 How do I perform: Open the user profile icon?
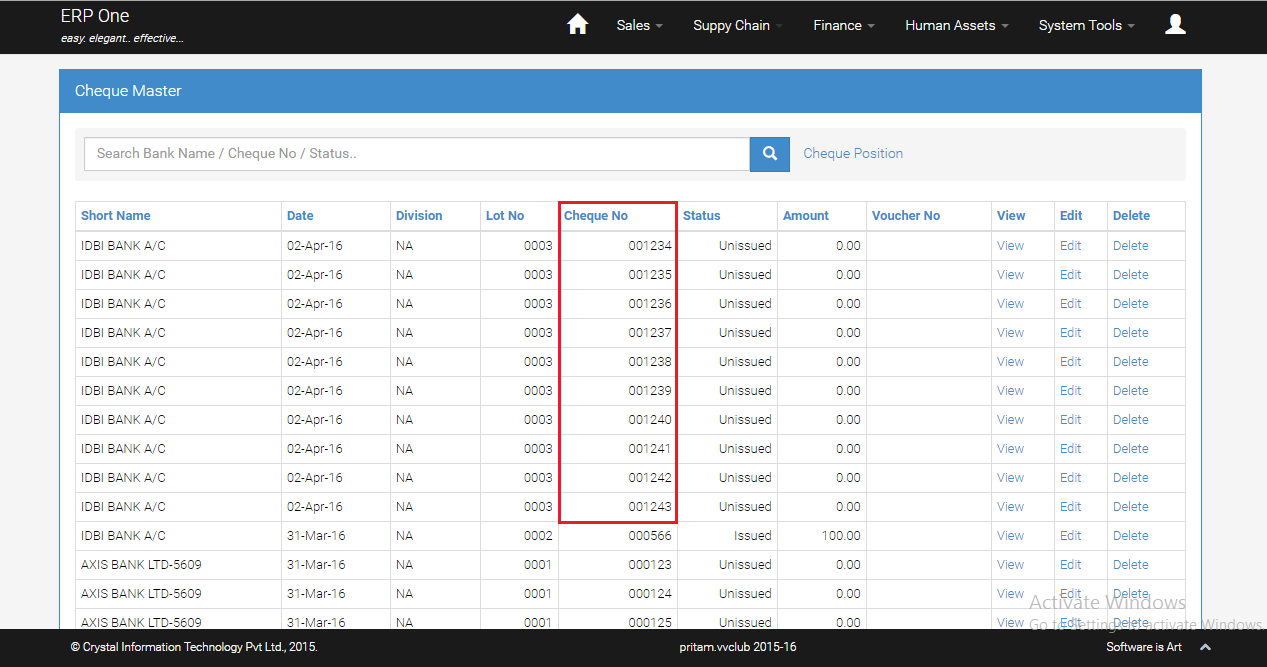click(1175, 25)
